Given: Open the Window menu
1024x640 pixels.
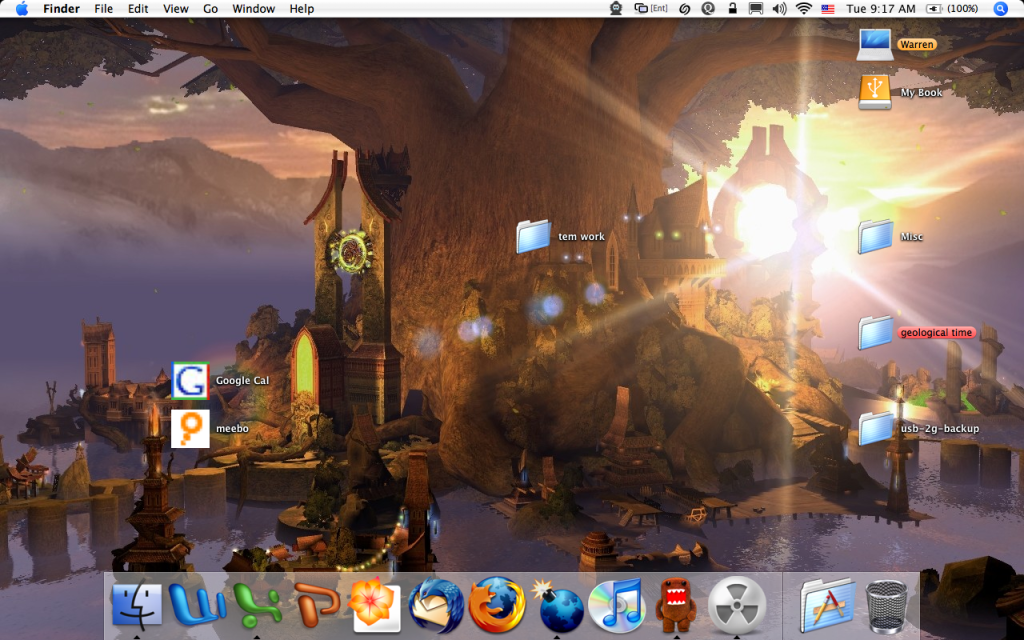Looking at the screenshot, I should [253, 8].
